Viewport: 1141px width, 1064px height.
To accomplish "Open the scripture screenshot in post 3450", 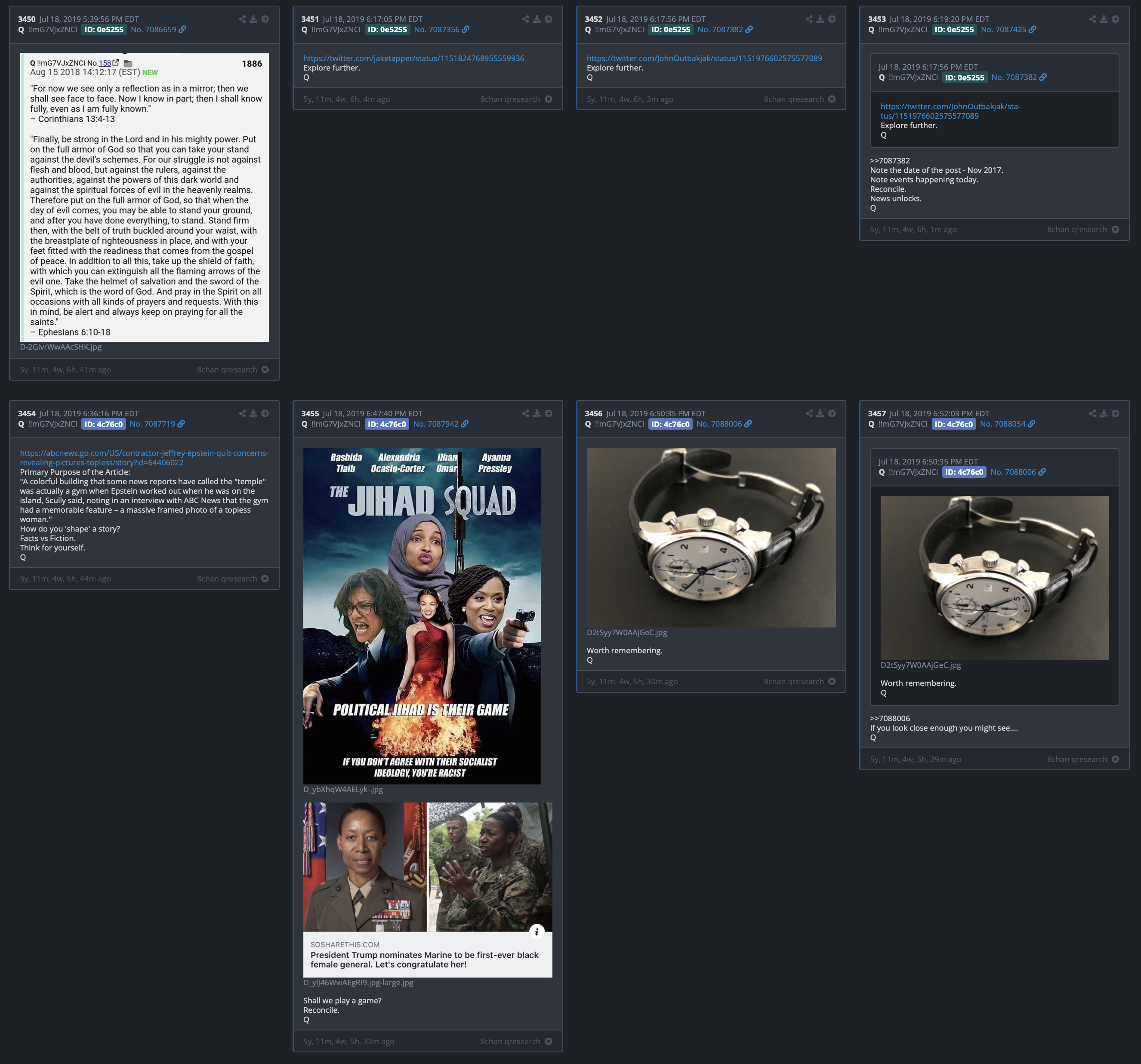I will tap(144, 198).
